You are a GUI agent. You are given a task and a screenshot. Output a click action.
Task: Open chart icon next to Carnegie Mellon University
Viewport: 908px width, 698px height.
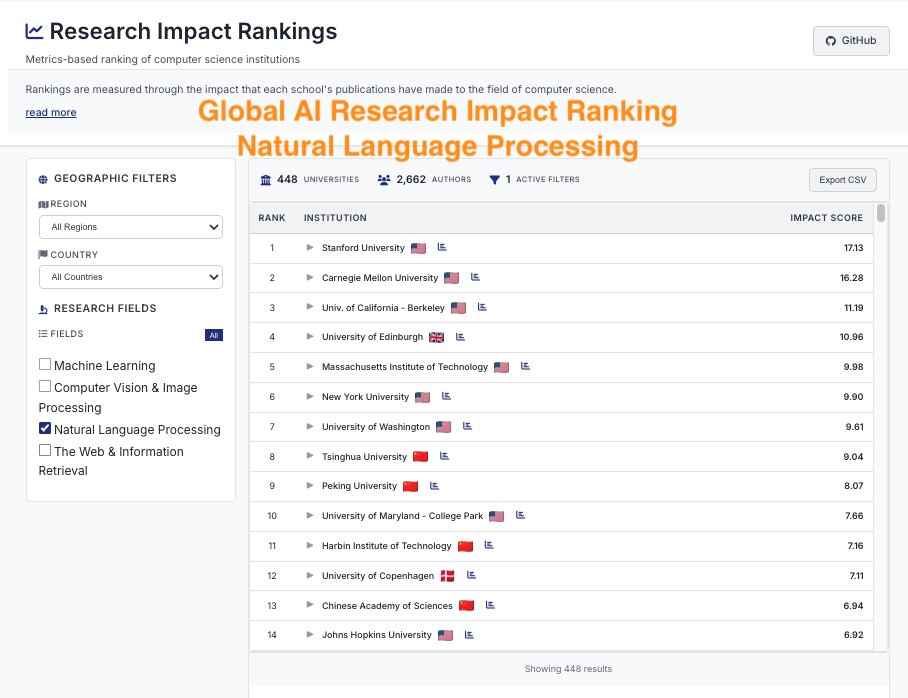475,277
